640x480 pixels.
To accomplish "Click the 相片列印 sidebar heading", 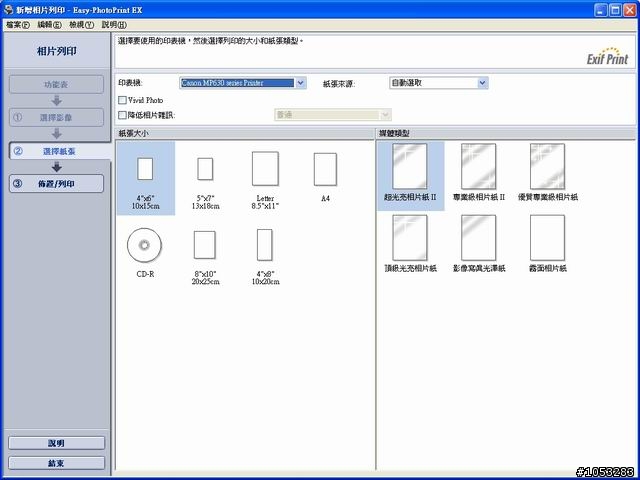I will [57, 51].
